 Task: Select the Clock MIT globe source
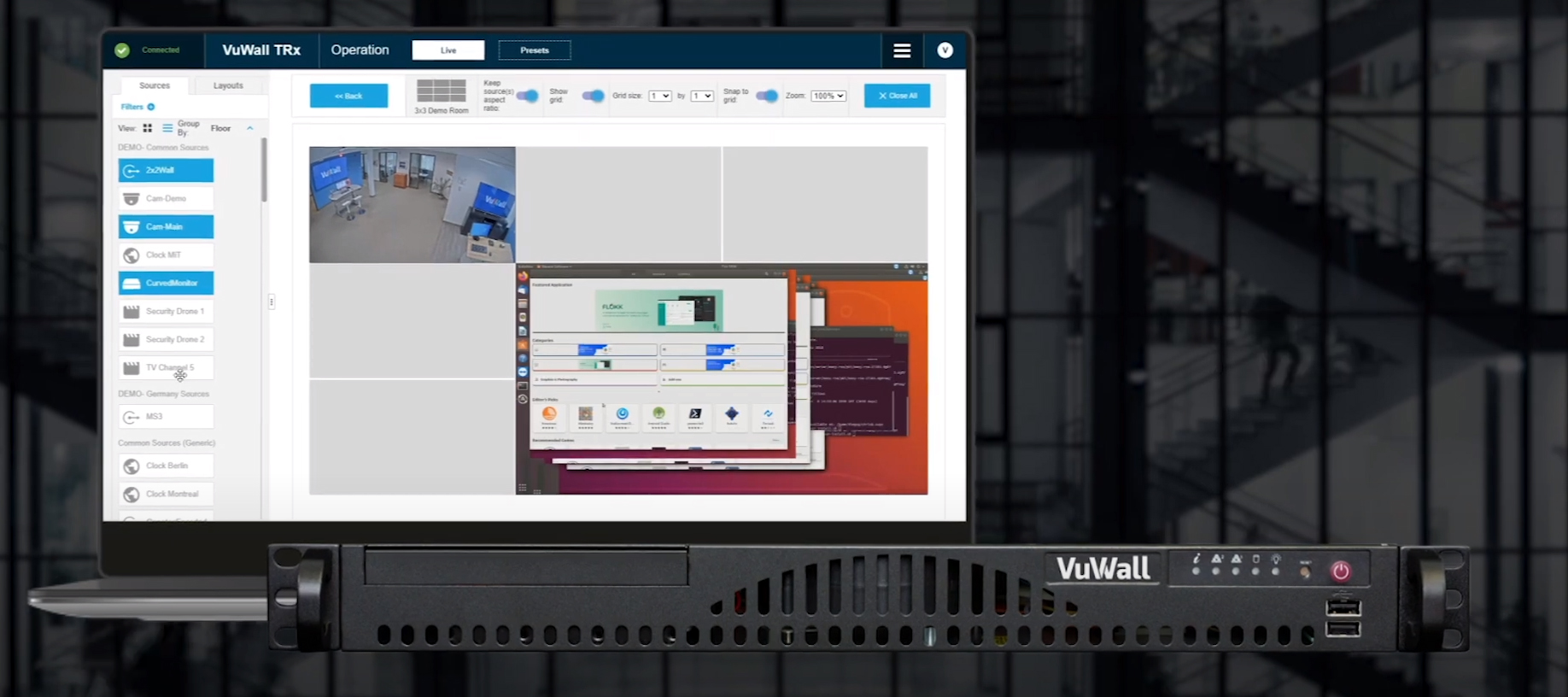[x=166, y=255]
